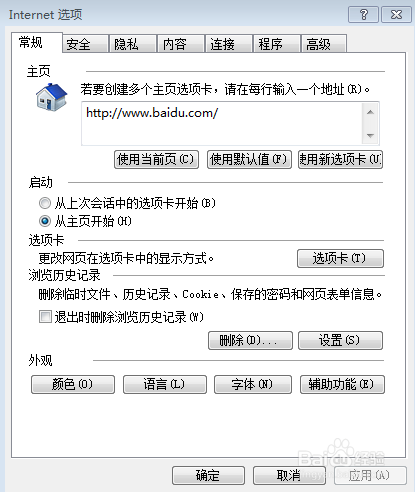This screenshot has height=492, width=415.
Task: Click the 使用当前页 button
Action: click(x=156, y=159)
